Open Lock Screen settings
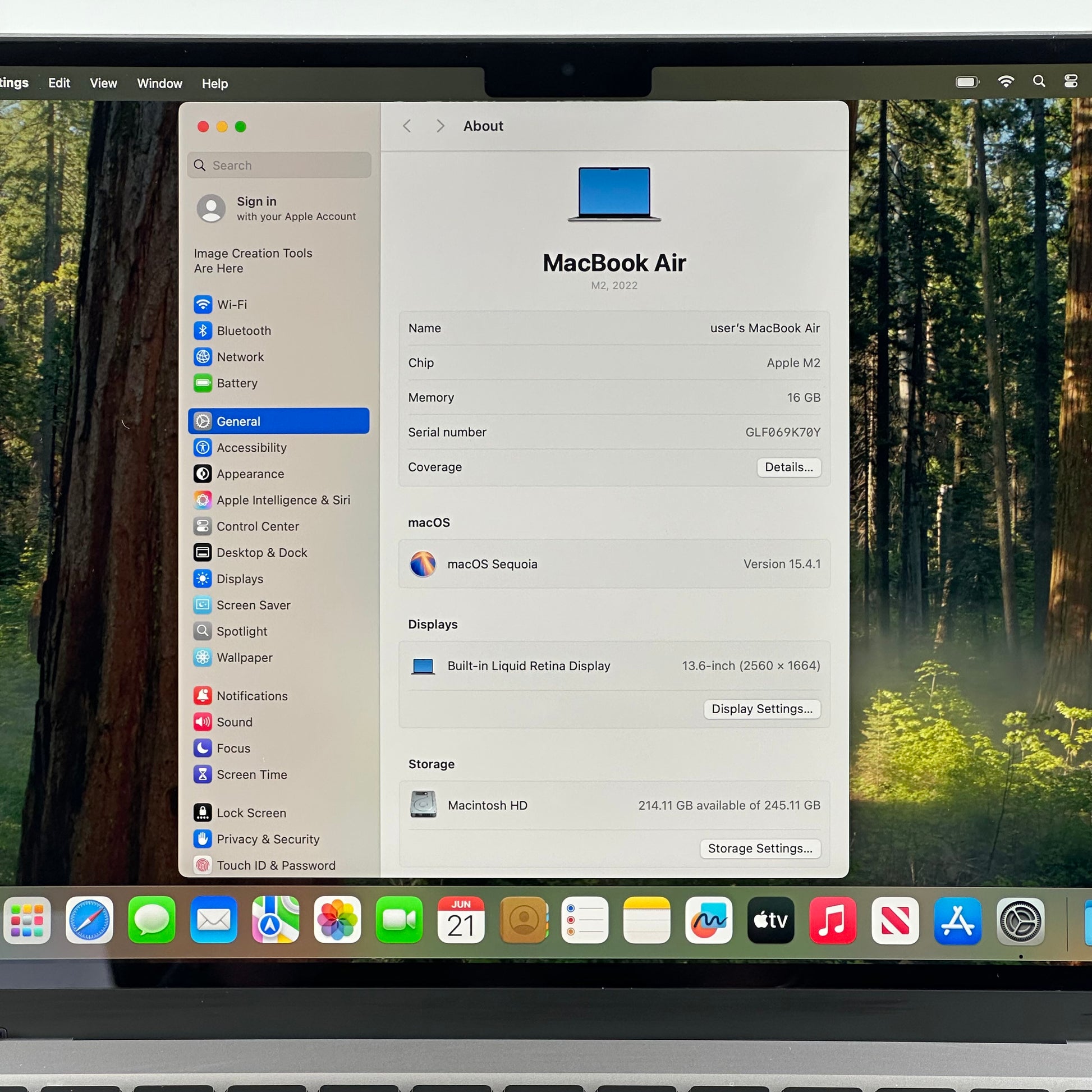Viewport: 1092px width, 1092px height. tap(279, 813)
